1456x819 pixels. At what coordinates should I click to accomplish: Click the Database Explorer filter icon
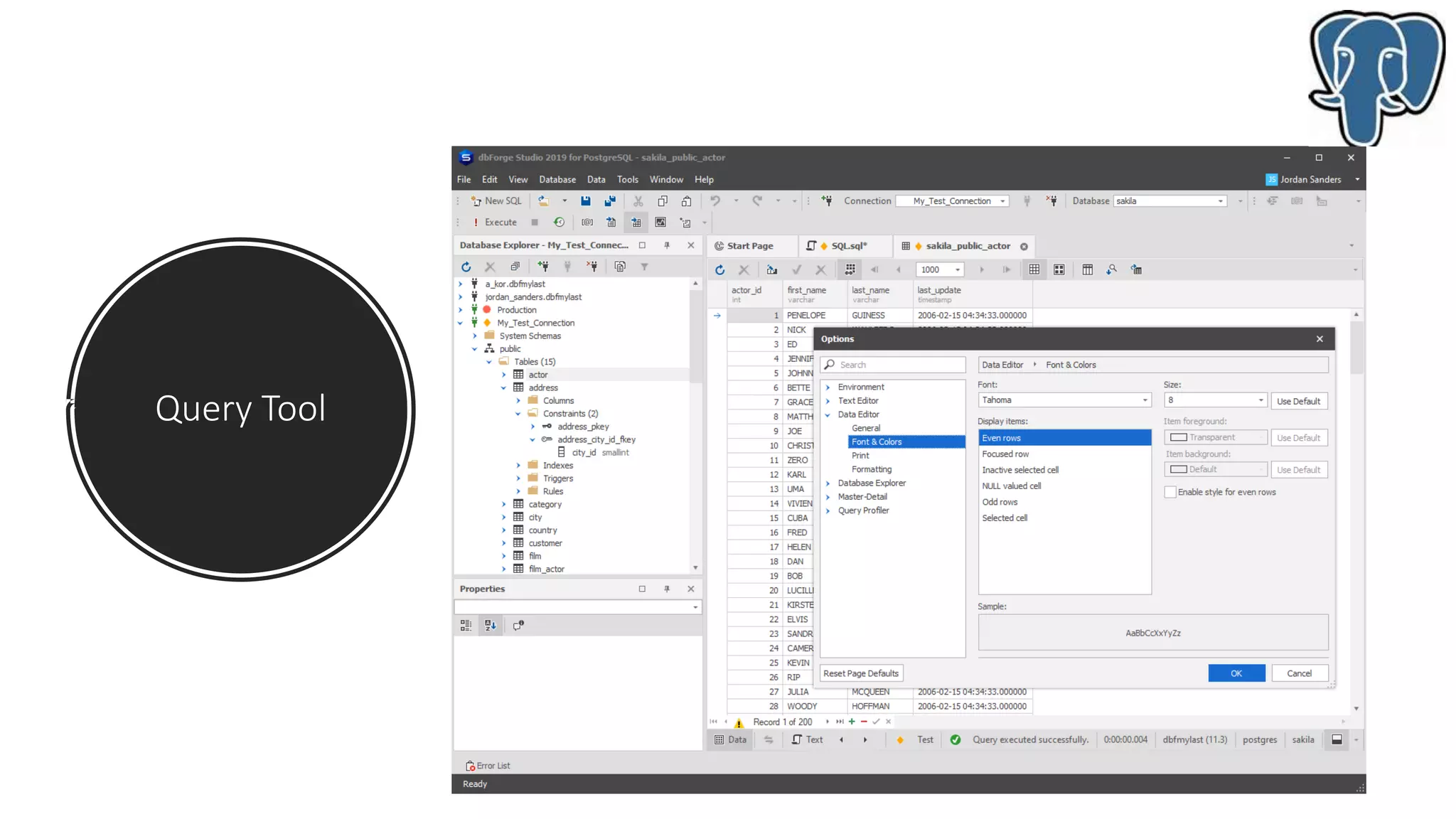coord(644,267)
